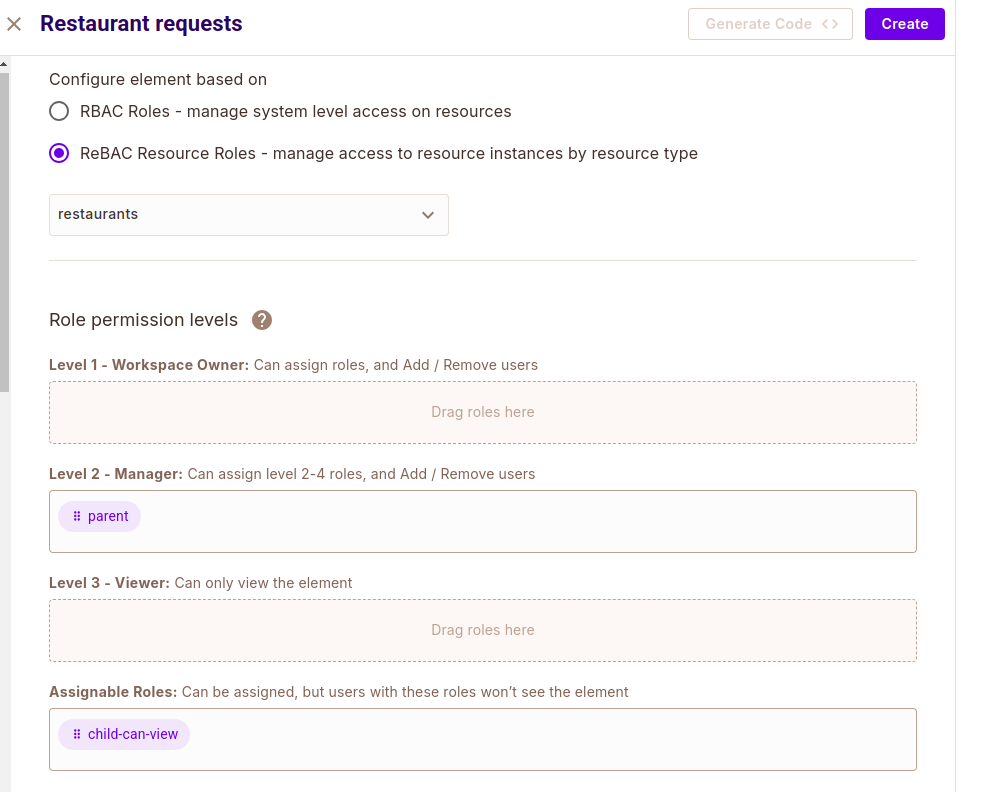Click the scroll up arrow at top-left
This screenshot has width=996, height=792.
click(x=4, y=65)
